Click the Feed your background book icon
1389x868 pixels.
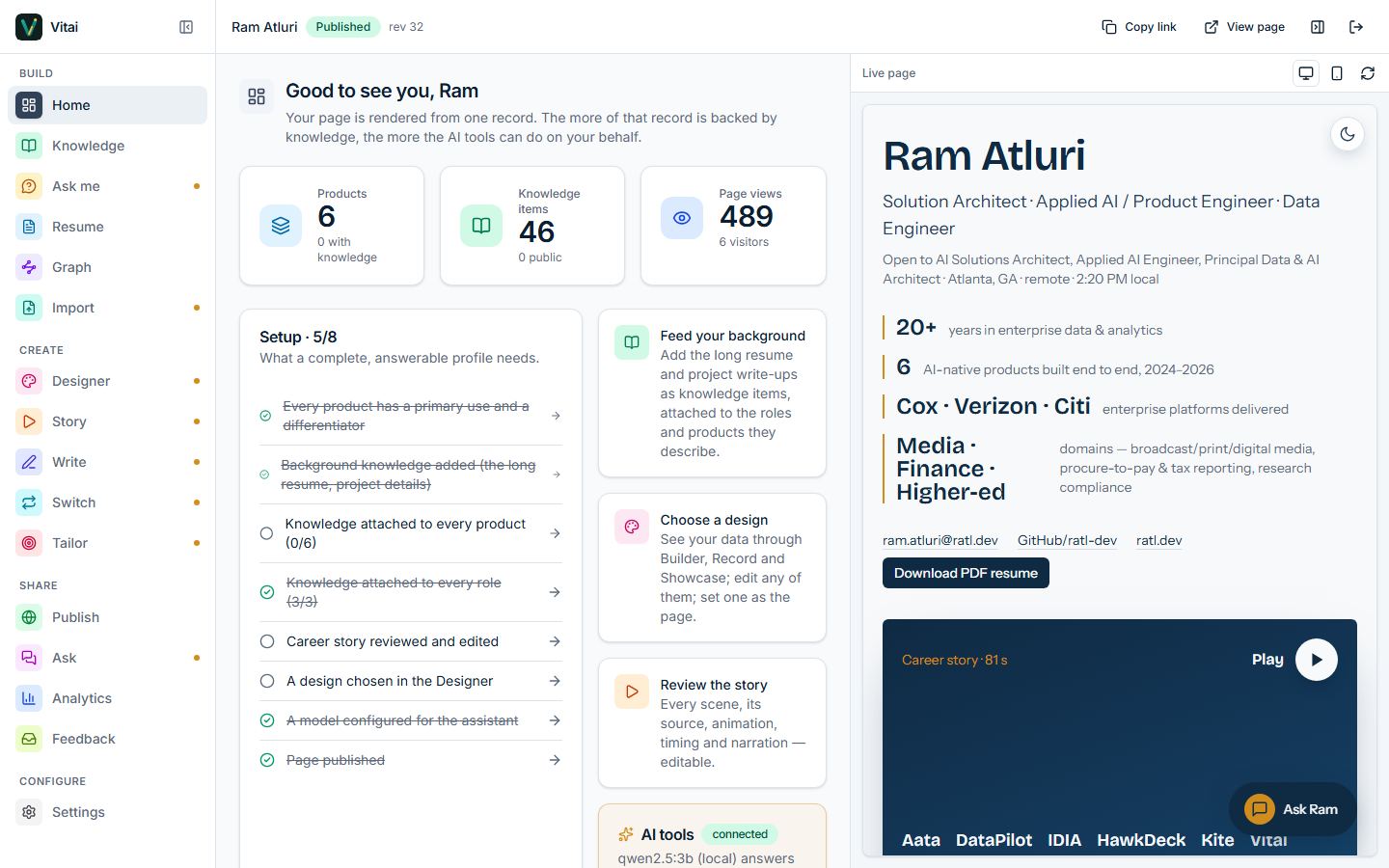[632, 342]
